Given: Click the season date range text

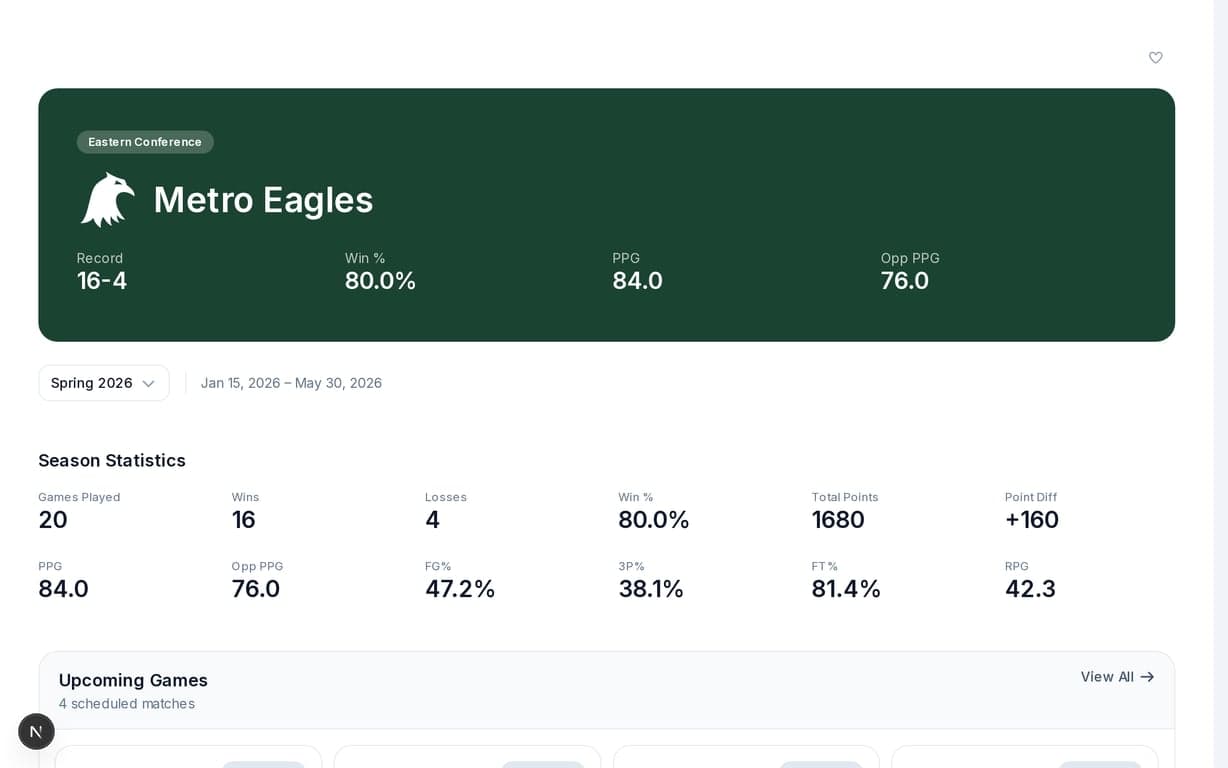Looking at the screenshot, I should point(291,383).
